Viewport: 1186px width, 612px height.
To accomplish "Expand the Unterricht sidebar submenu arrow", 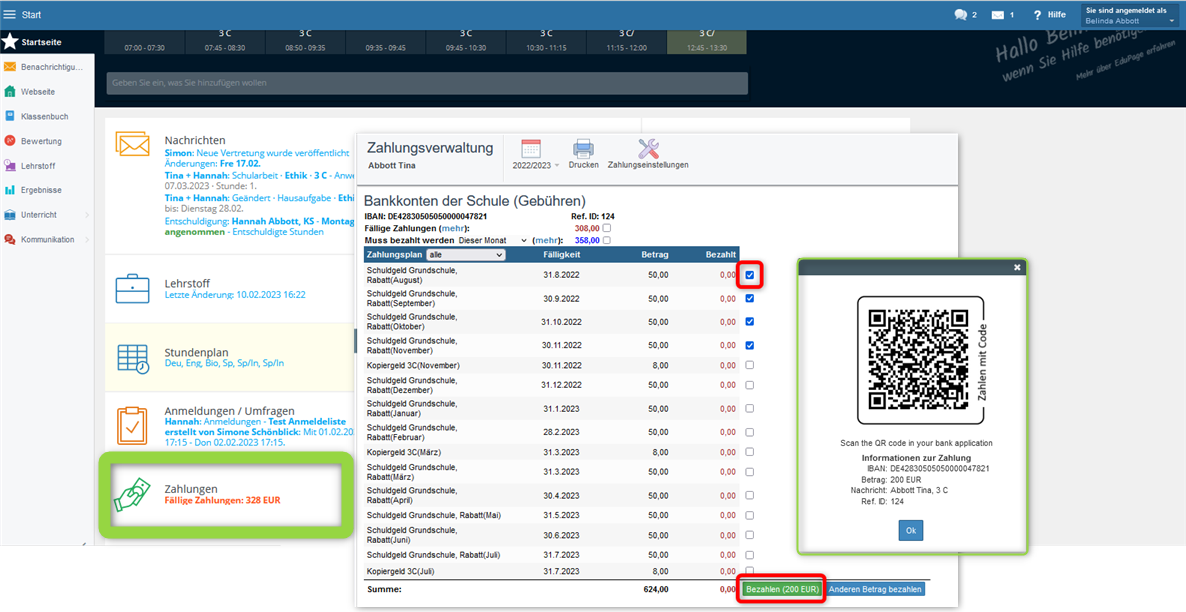I will (x=87, y=215).
